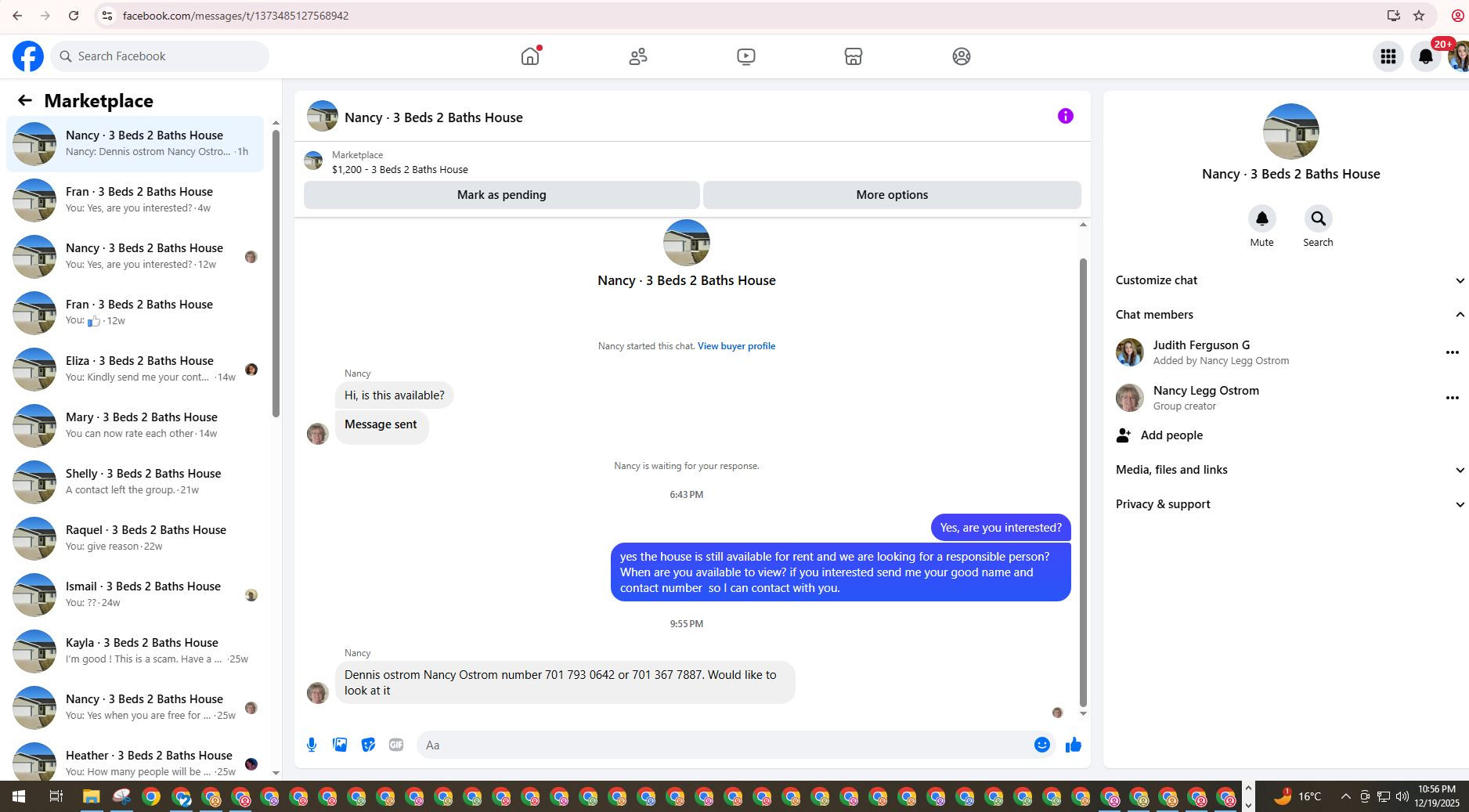Open the weather widget showing 16°C
Screen dimensions: 1469x812
pos(1297,797)
